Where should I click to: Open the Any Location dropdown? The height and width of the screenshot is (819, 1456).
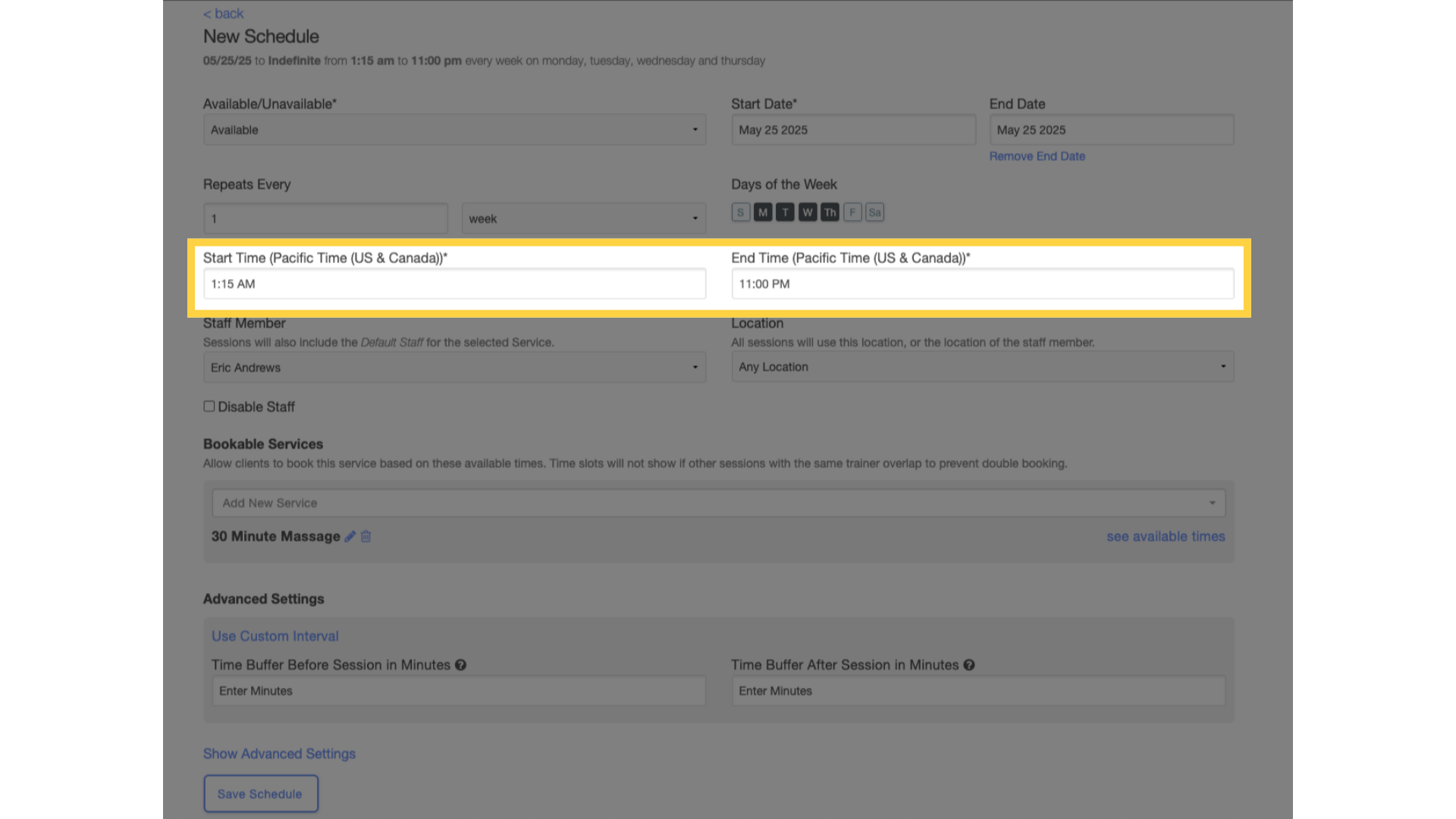982,366
